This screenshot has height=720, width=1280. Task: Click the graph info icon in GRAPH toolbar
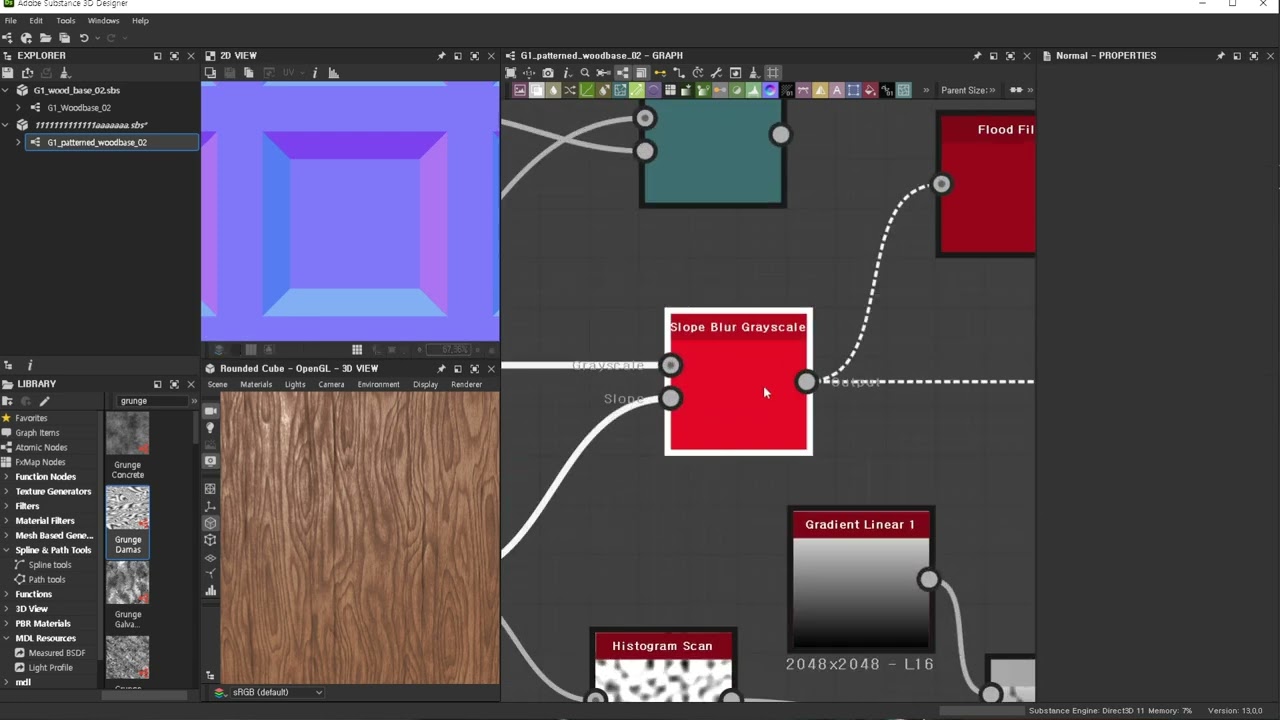coord(567,73)
